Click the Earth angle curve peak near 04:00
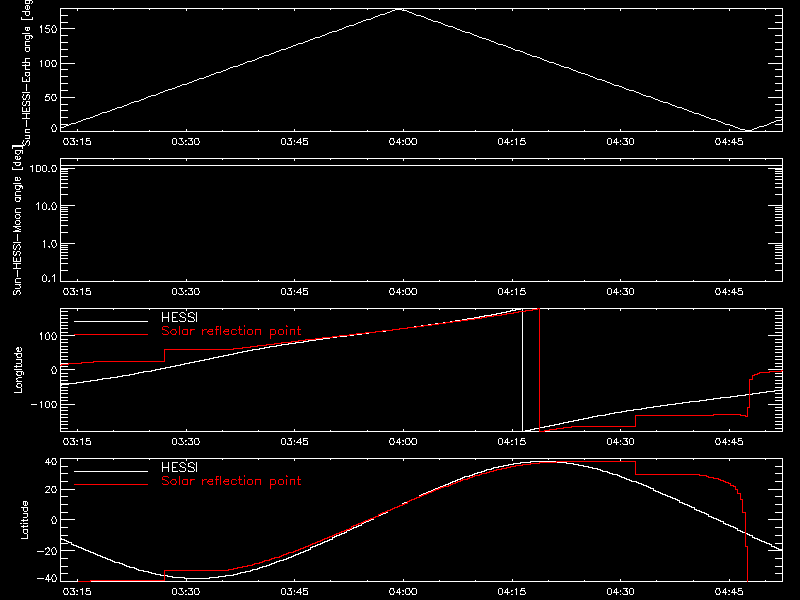This screenshot has width=800, height=600. coord(401,9)
